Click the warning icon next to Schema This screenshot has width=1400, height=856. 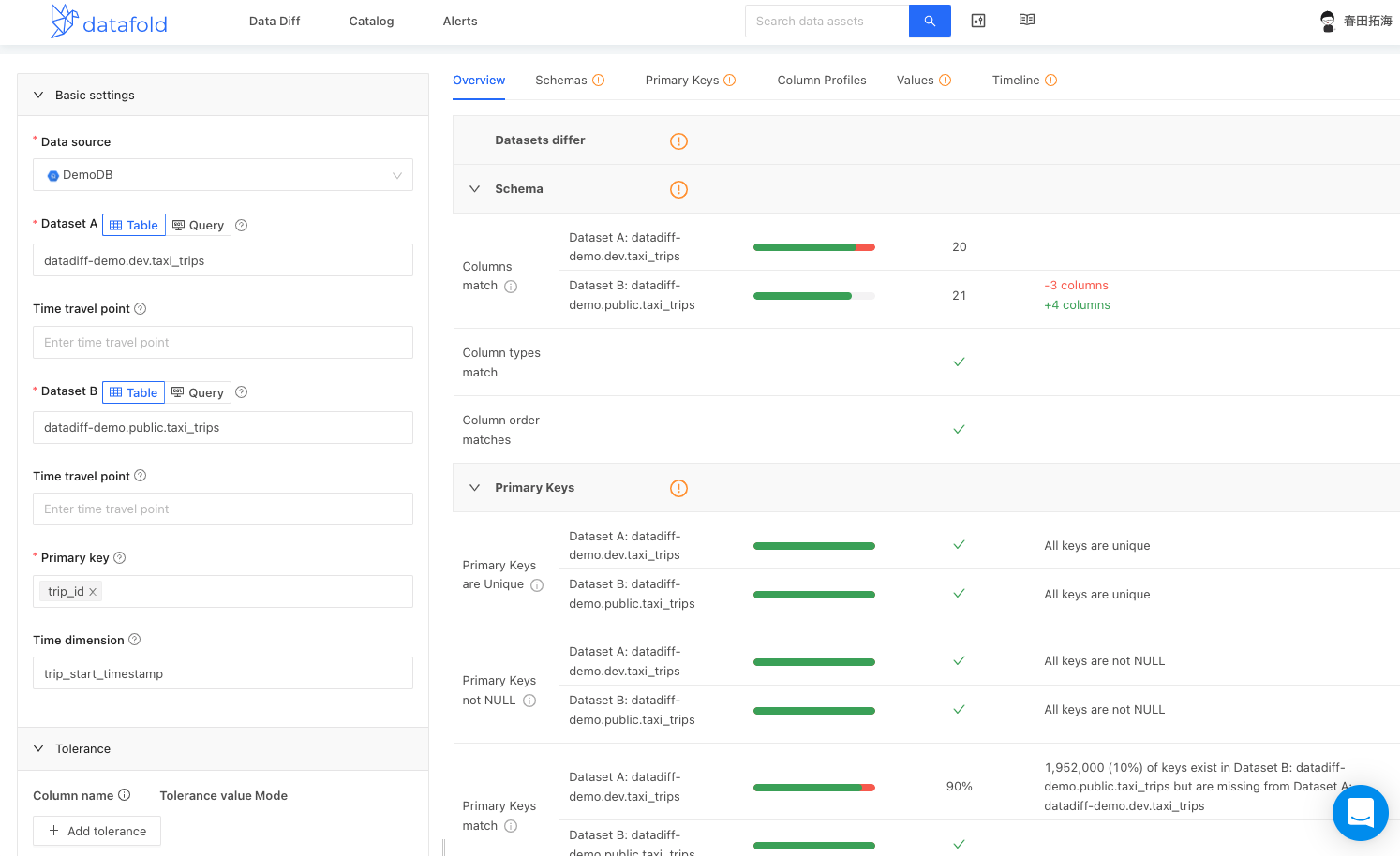678,189
